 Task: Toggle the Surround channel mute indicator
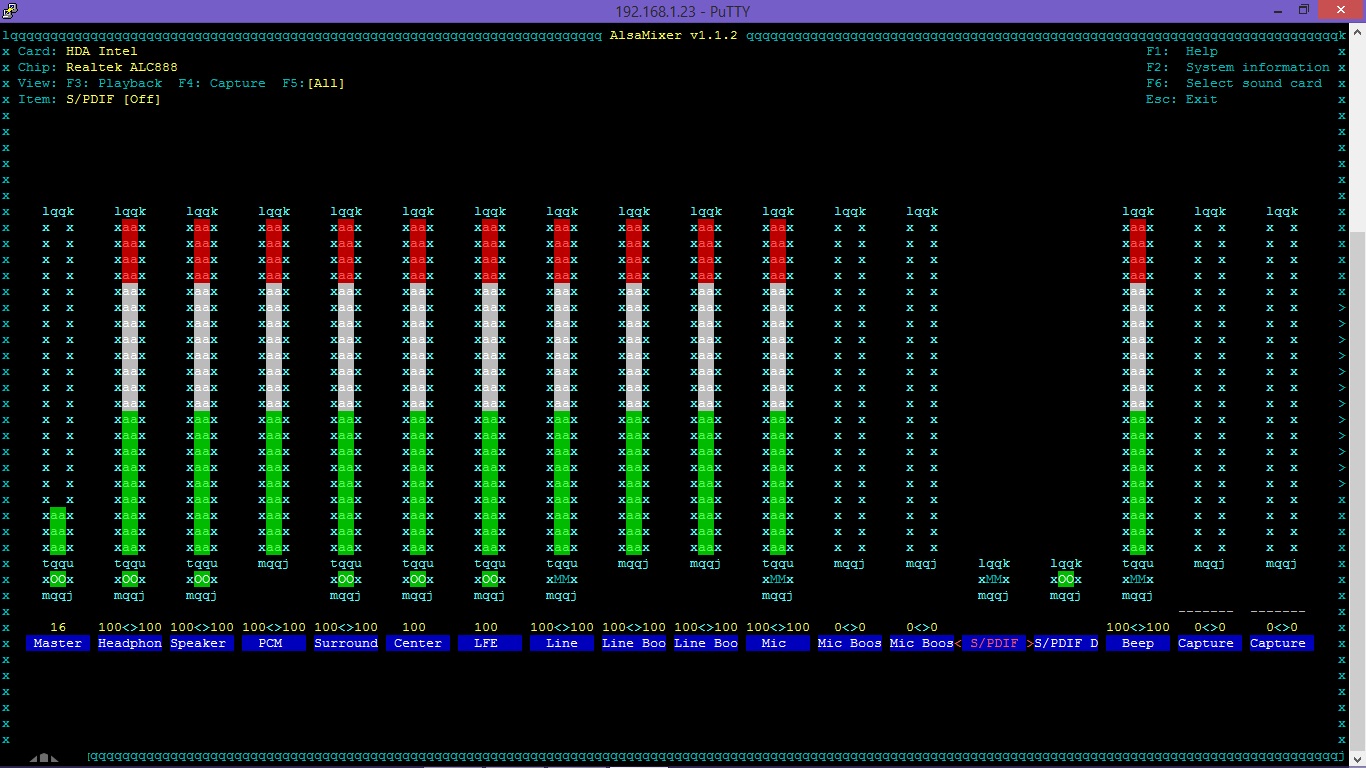tap(346, 579)
